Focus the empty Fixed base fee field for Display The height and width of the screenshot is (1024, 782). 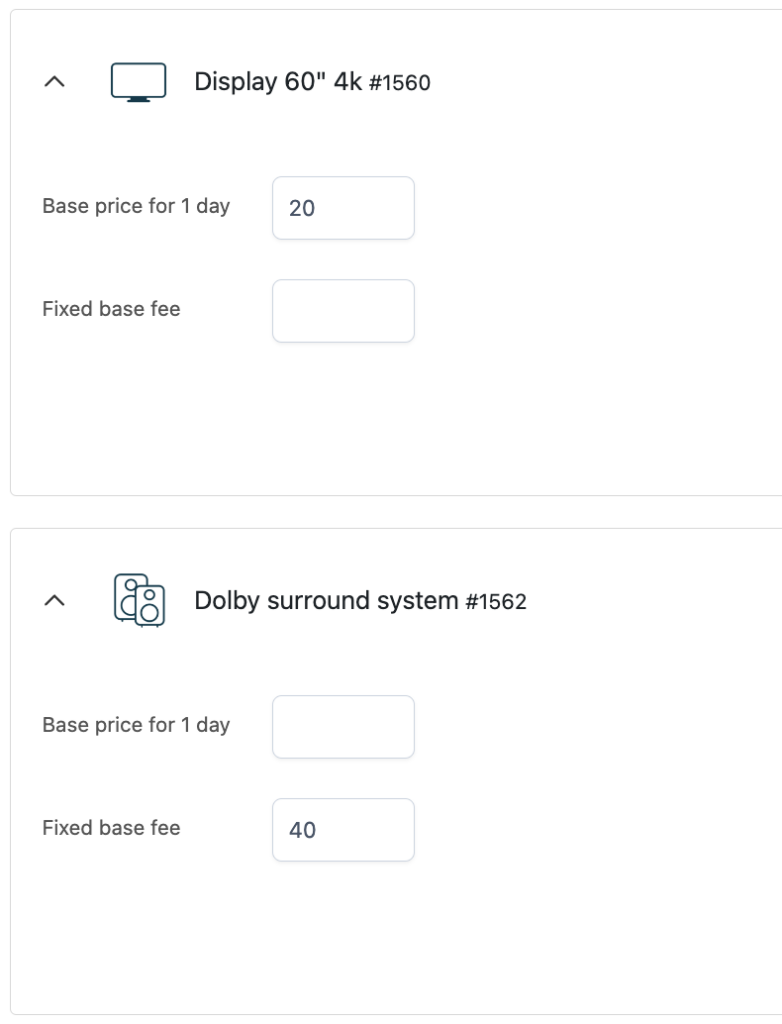pyautogui.click(x=343, y=311)
